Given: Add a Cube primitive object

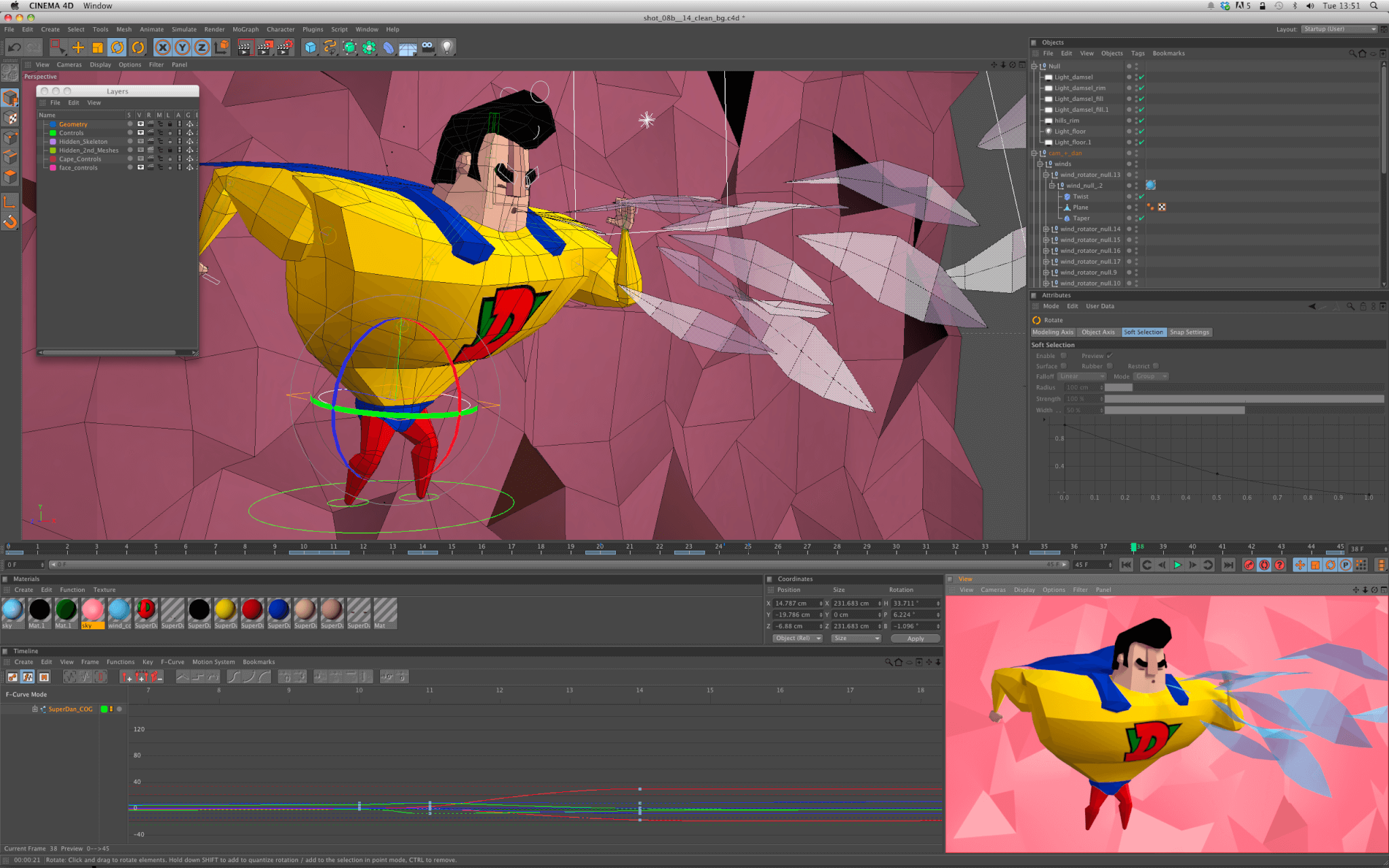Looking at the screenshot, I should (x=310, y=47).
